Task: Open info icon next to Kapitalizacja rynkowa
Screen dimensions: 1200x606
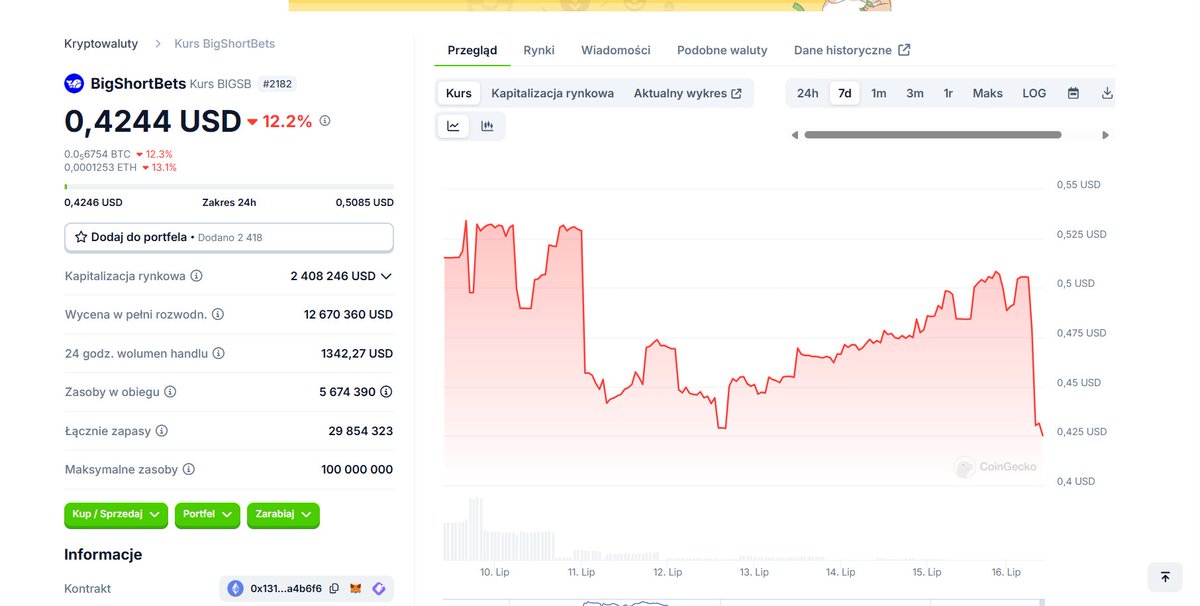Action: click(197, 276)
